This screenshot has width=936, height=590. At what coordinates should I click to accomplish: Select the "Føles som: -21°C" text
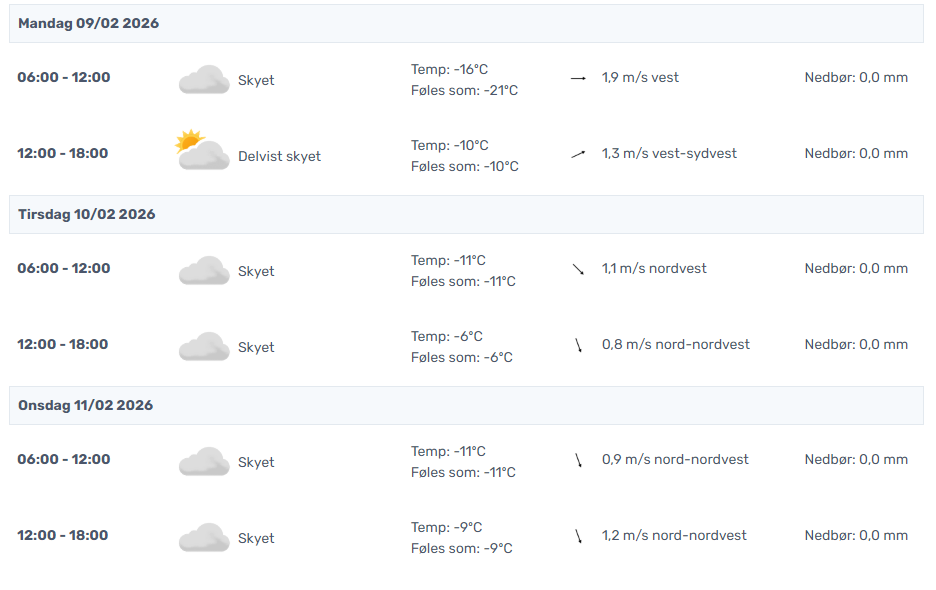tap(464, 91)
